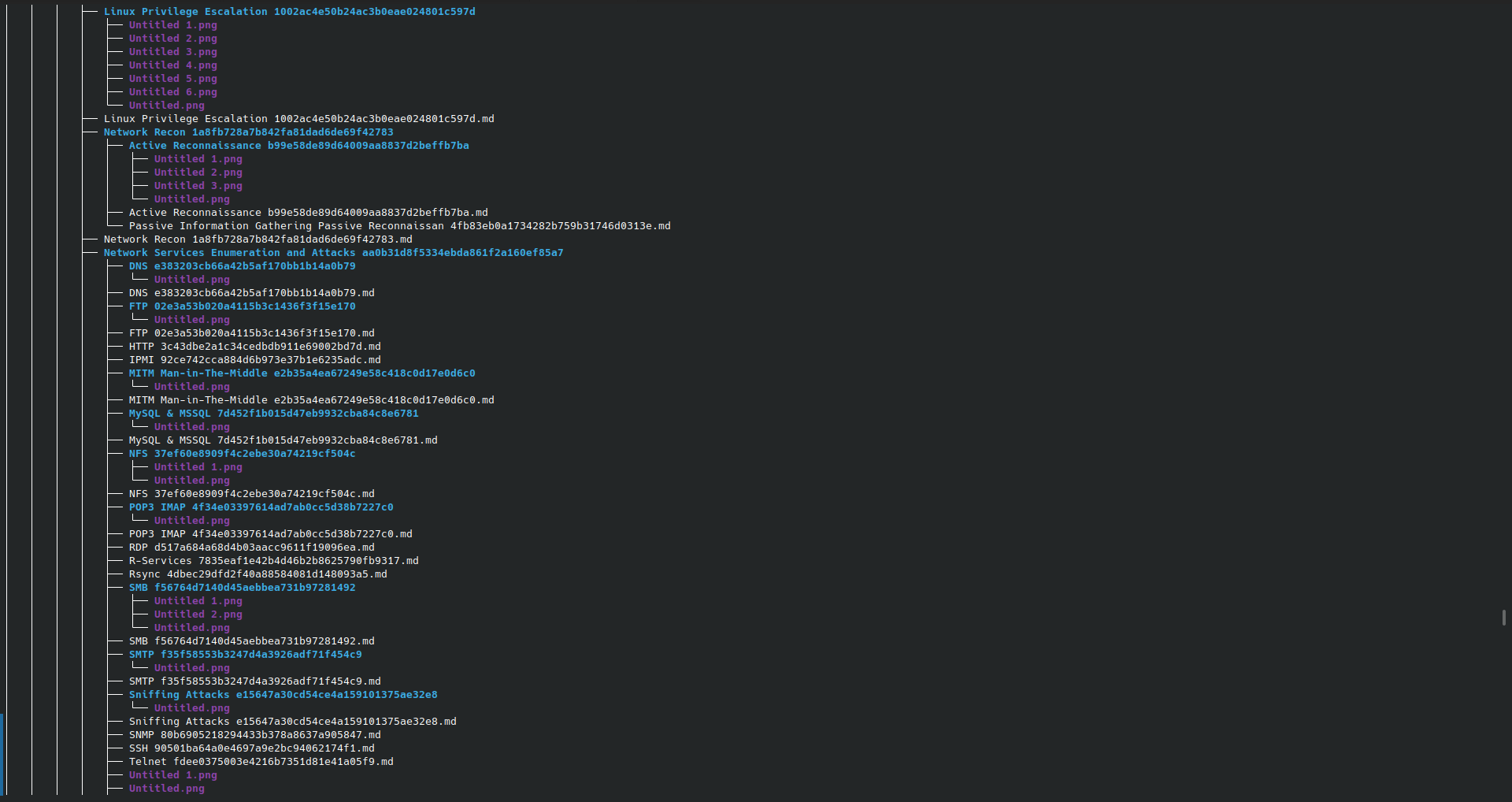Click Network Services Enumeration and Attacks directory
Viewport: 1512px width, 802px height.
(334, 253)
